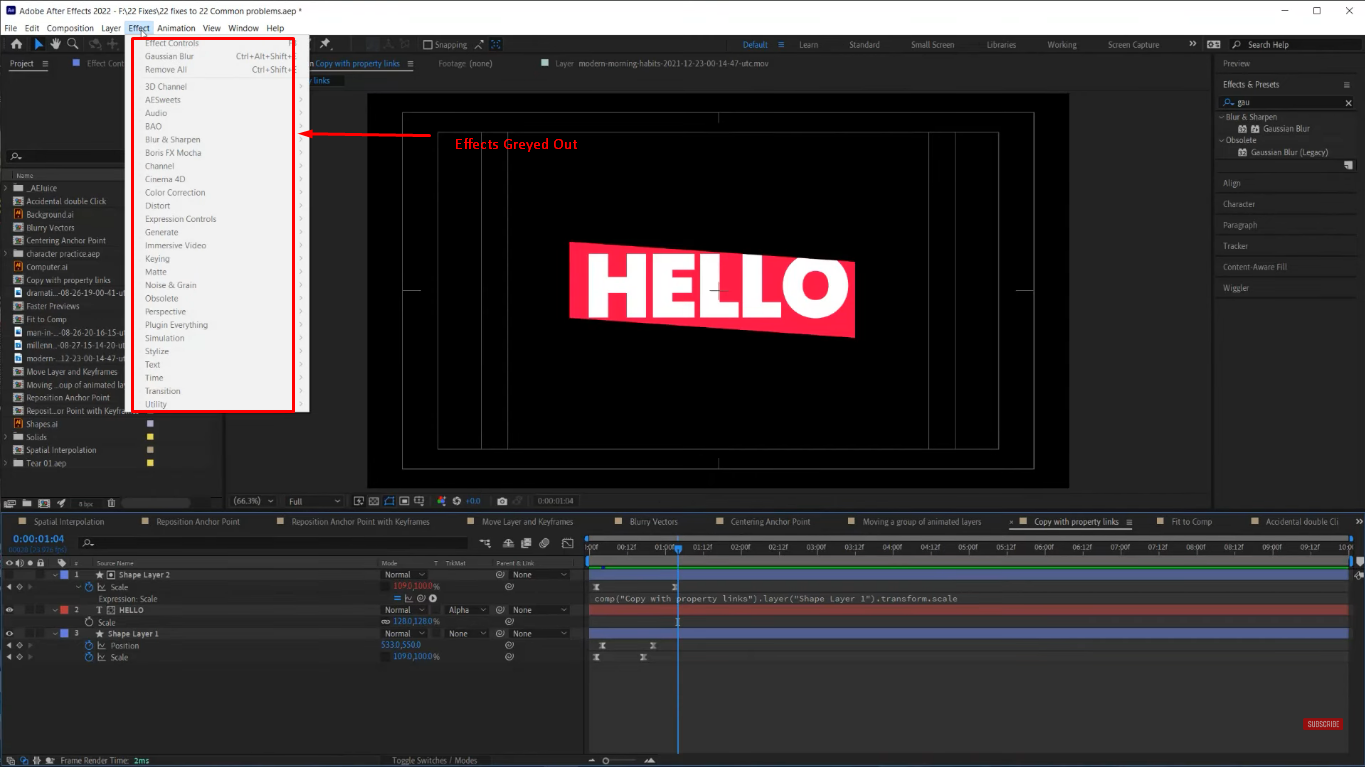Open the Magnification ratio dropdown
Viewport: 1365px width, 767px height.
coord(255,501)
